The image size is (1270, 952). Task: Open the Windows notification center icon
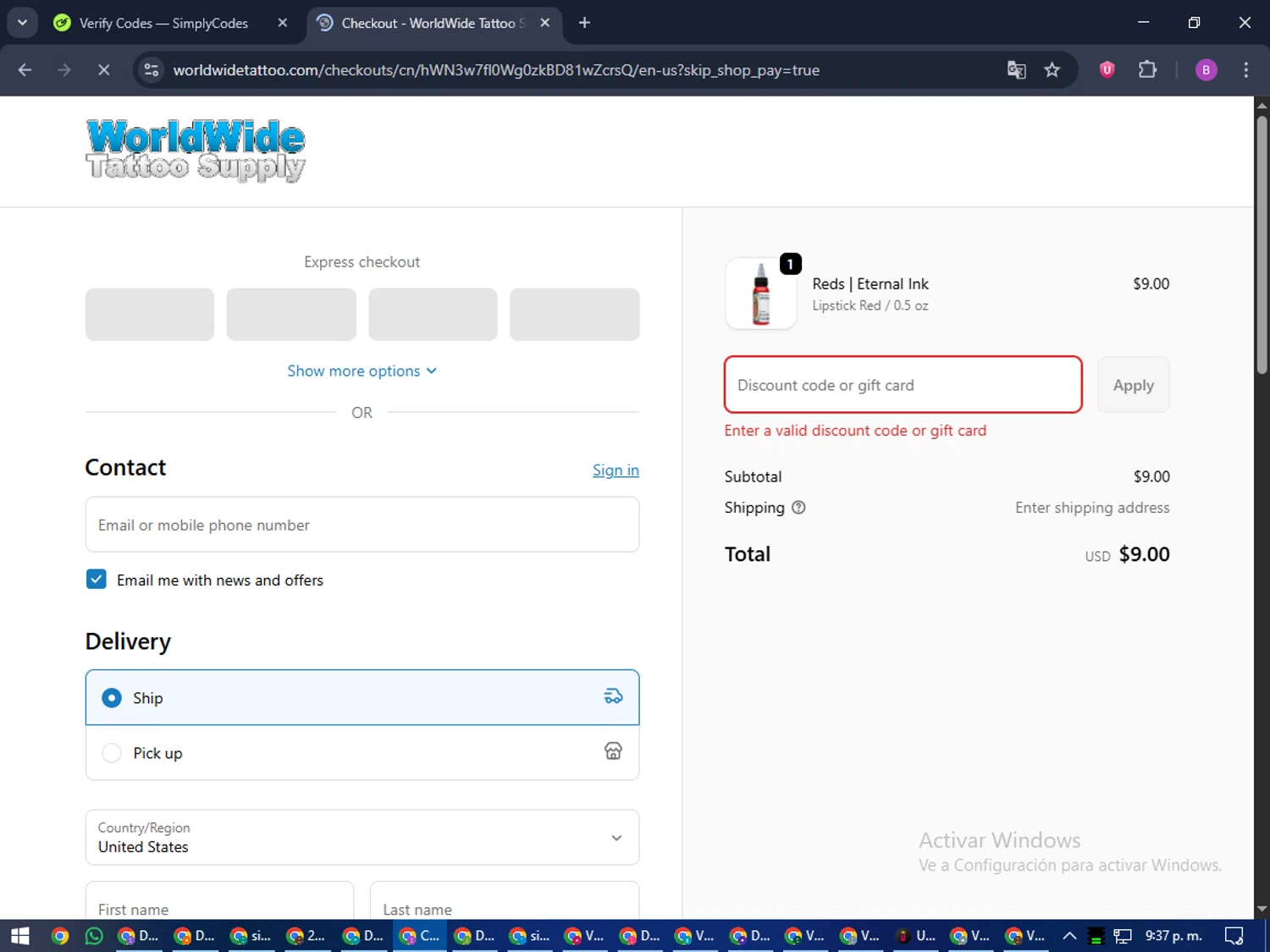(x=1234, y=936)
